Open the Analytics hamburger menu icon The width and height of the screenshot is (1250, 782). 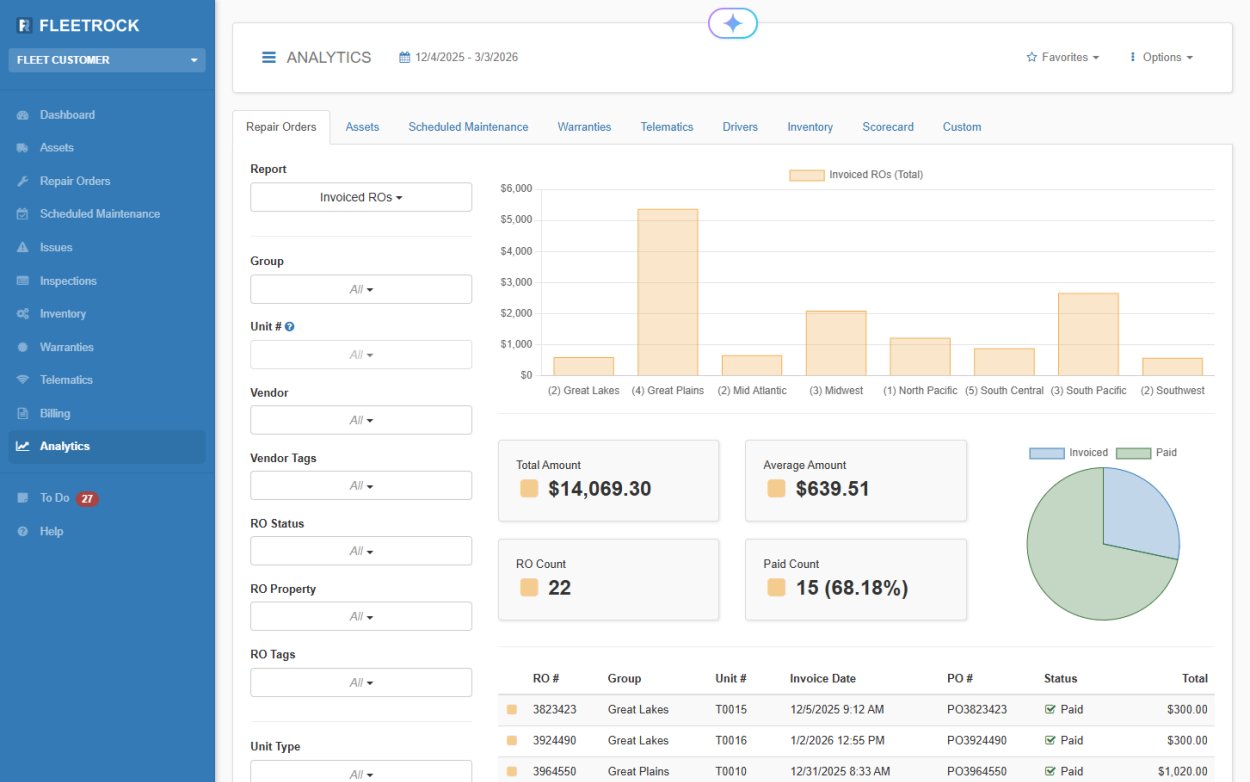coord(268,58)
